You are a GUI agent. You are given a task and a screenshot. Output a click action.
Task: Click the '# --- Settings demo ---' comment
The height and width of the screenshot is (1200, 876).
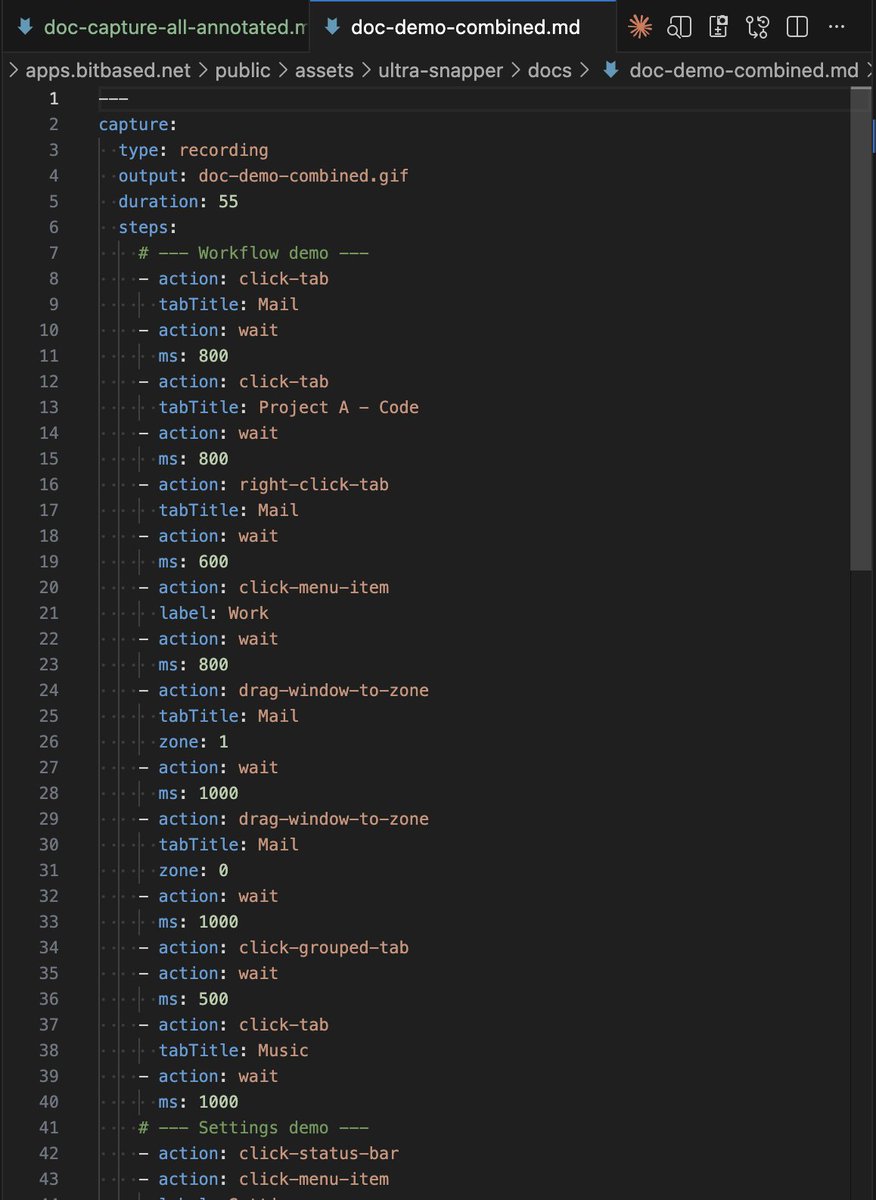tap(254, 1127)
